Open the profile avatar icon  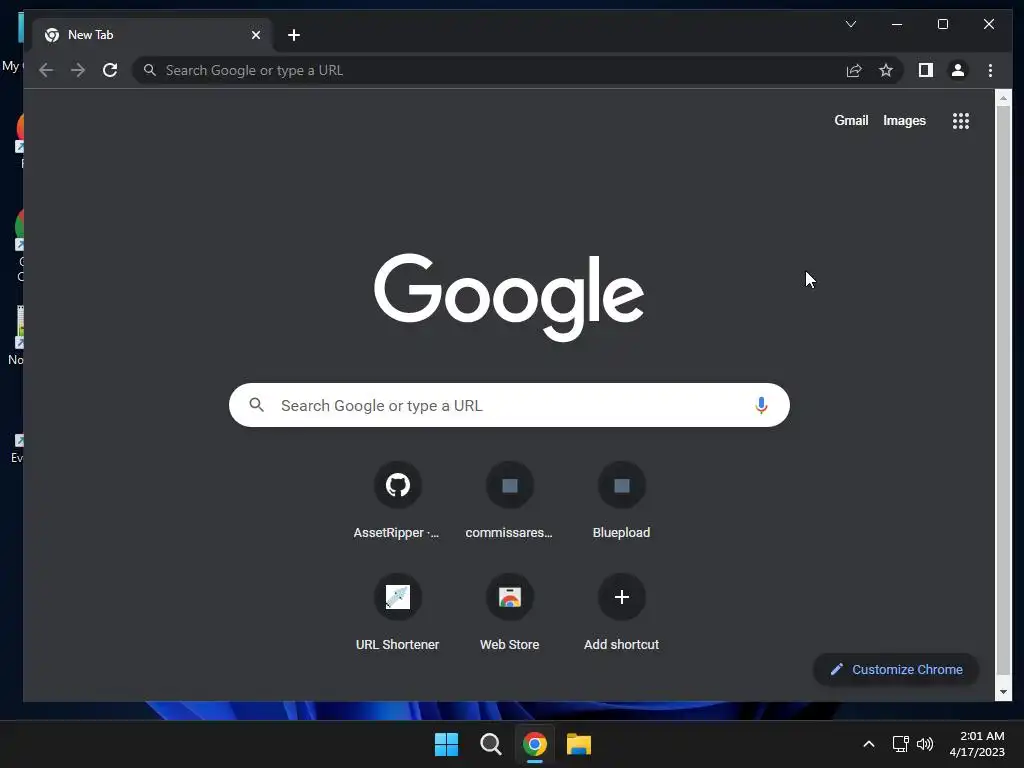(957, 71)
